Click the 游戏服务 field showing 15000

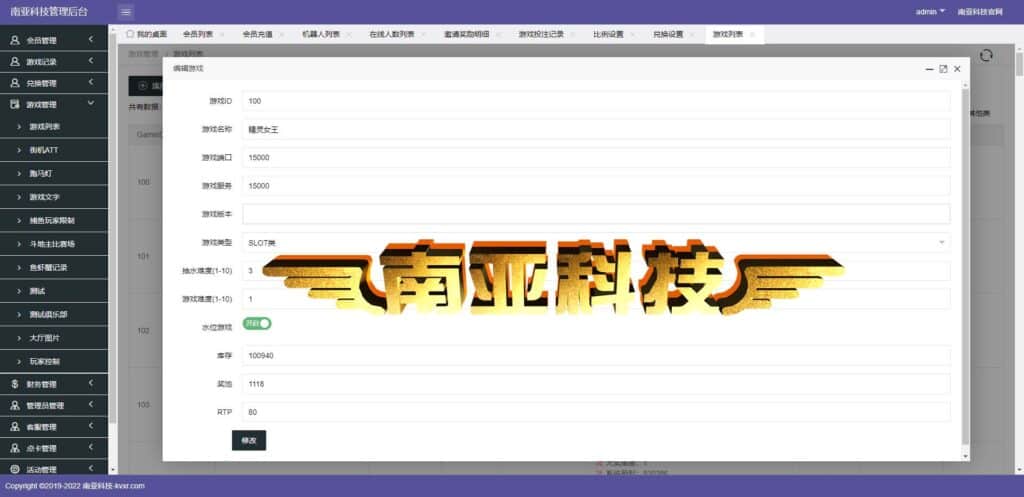click(596, 185)
